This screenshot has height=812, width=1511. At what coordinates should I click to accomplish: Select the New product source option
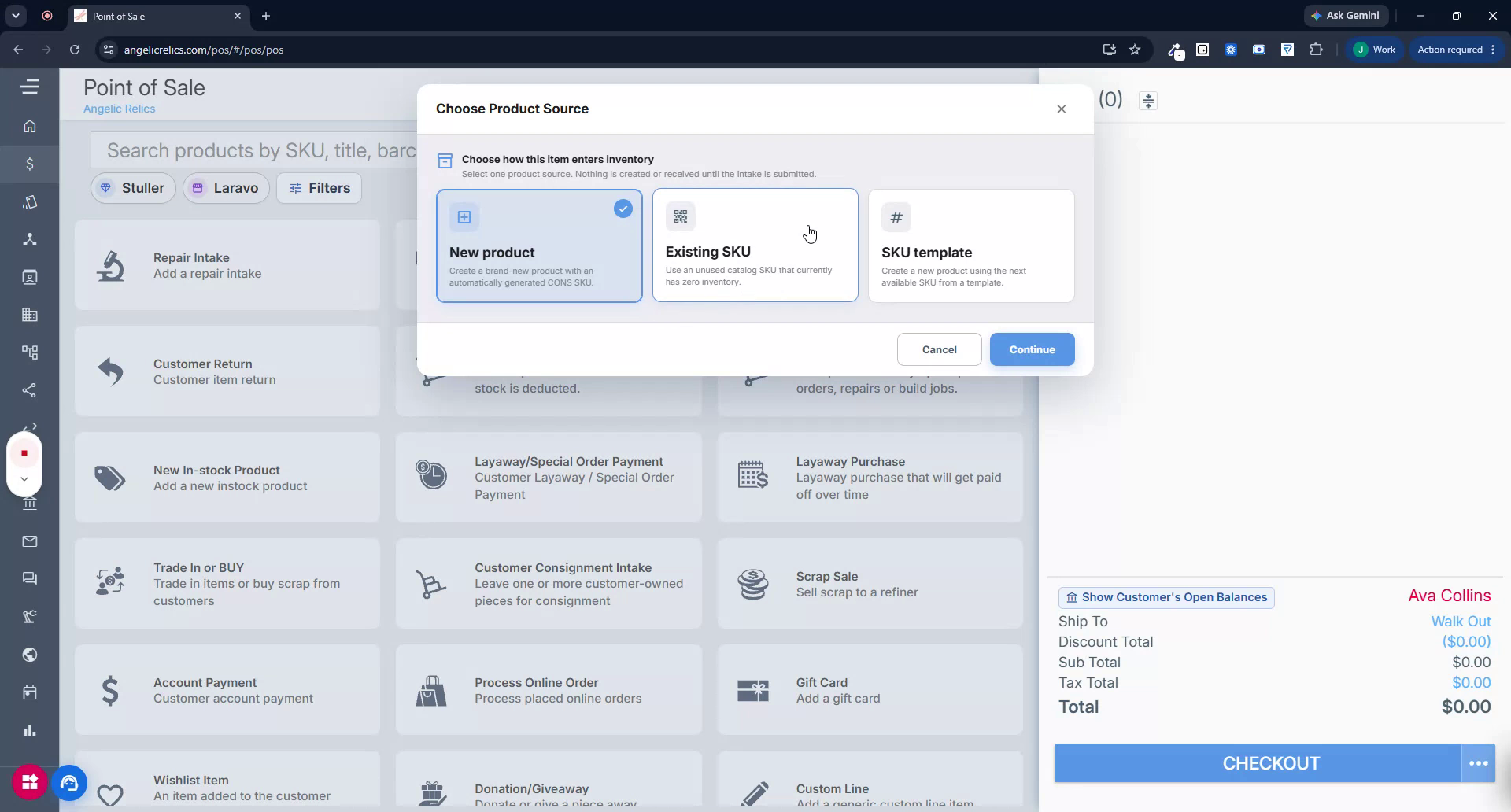click(x=539, y=245)
